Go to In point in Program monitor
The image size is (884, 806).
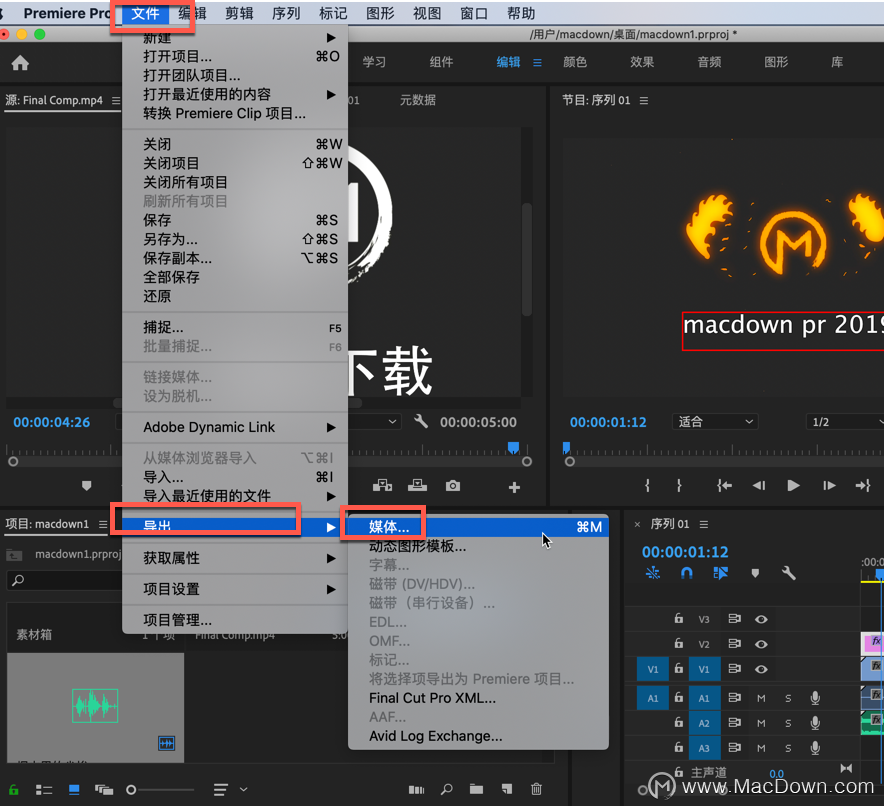pos(724,485)
